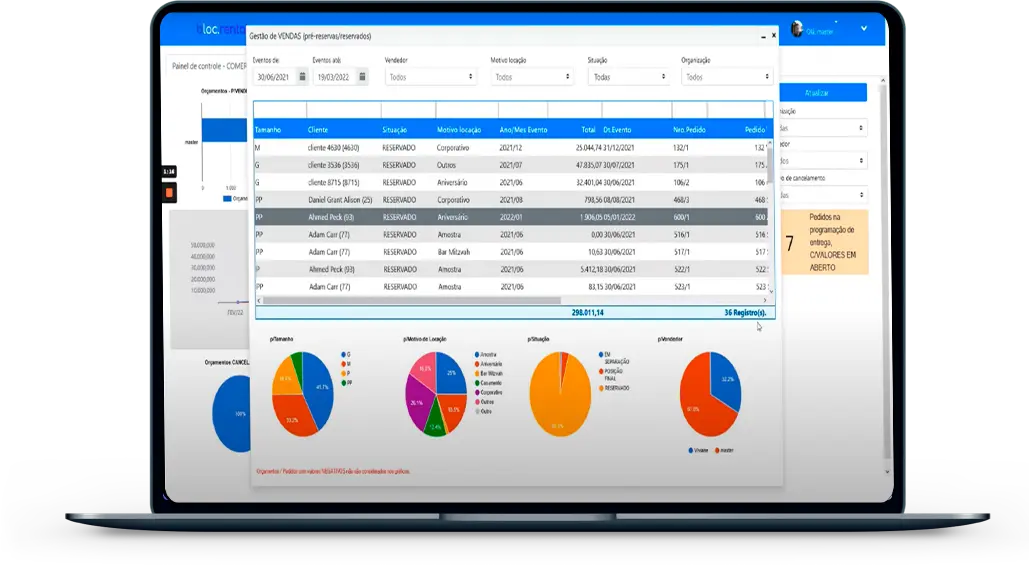Click the user avatar in the header
Viewport: 1029px width, 565px height.
tap(797, 29)
